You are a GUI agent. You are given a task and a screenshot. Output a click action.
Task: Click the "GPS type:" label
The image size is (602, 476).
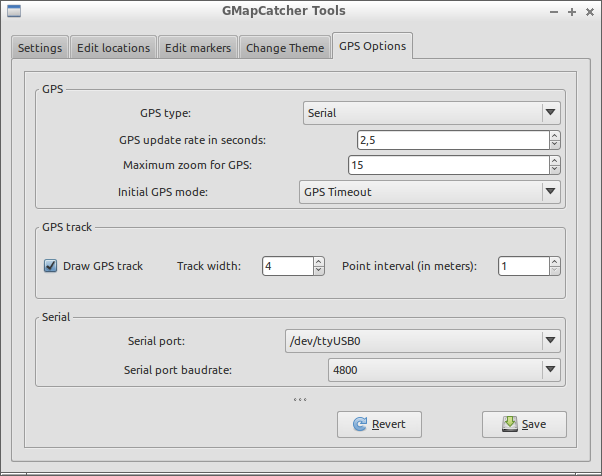pyautogui.click(x=165, y=113)
